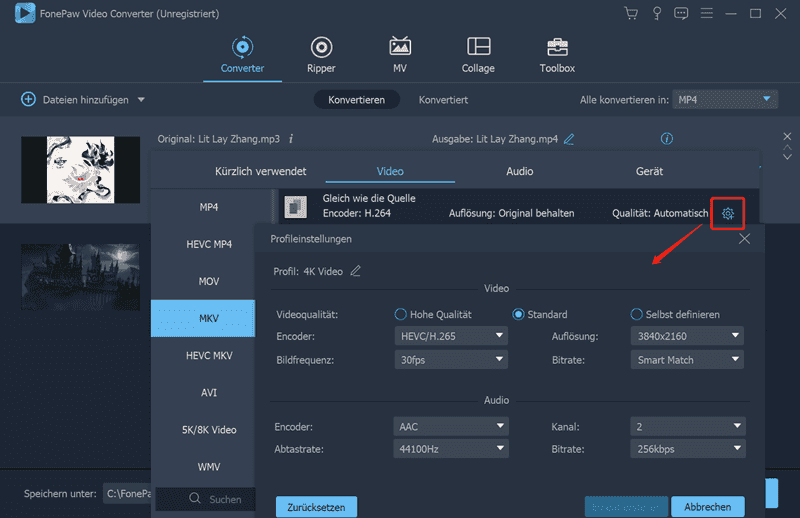Move the file item down

(x=787, y=157)
